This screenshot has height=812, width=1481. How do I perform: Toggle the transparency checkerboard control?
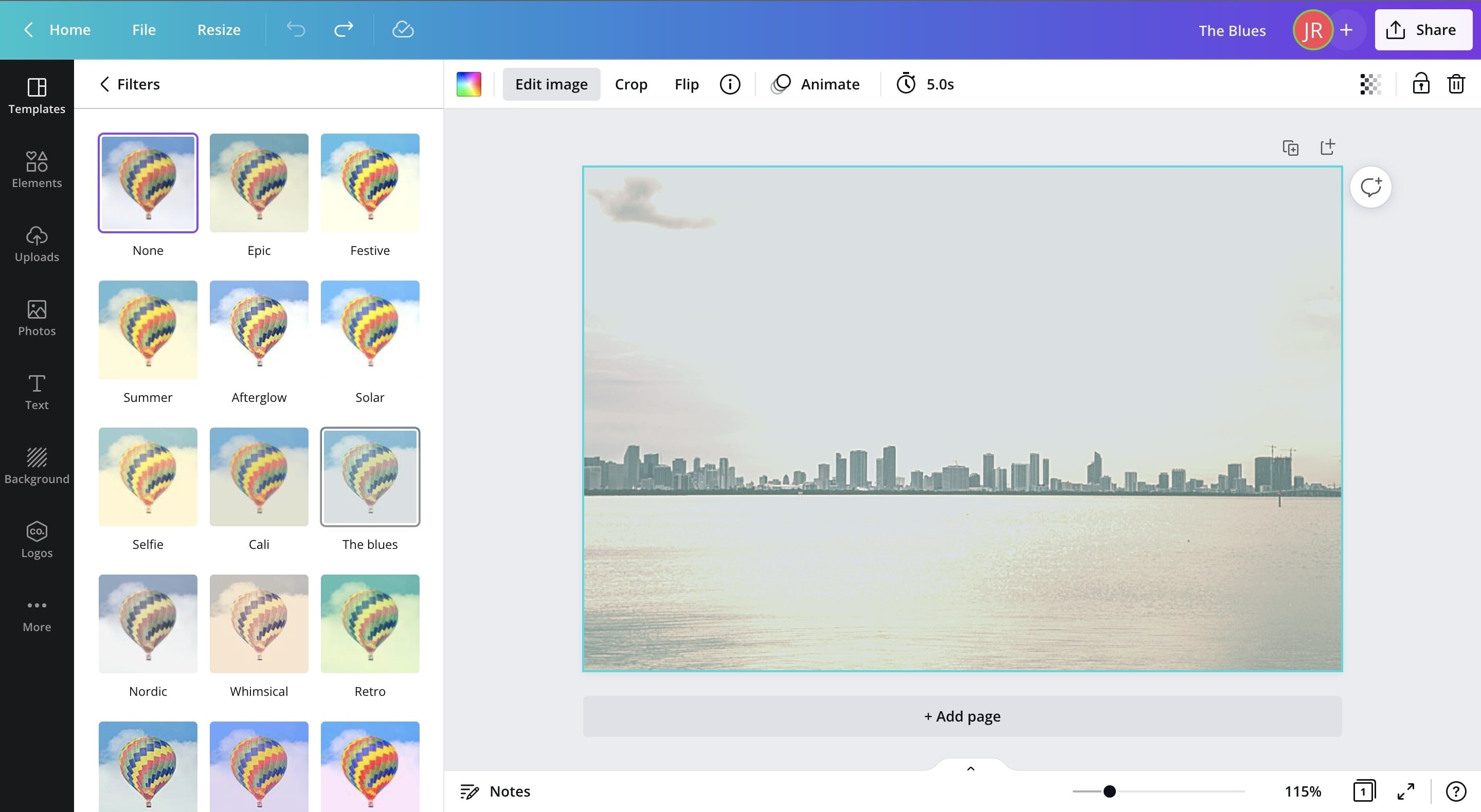pyautogui.click(x=1369, y=84)
